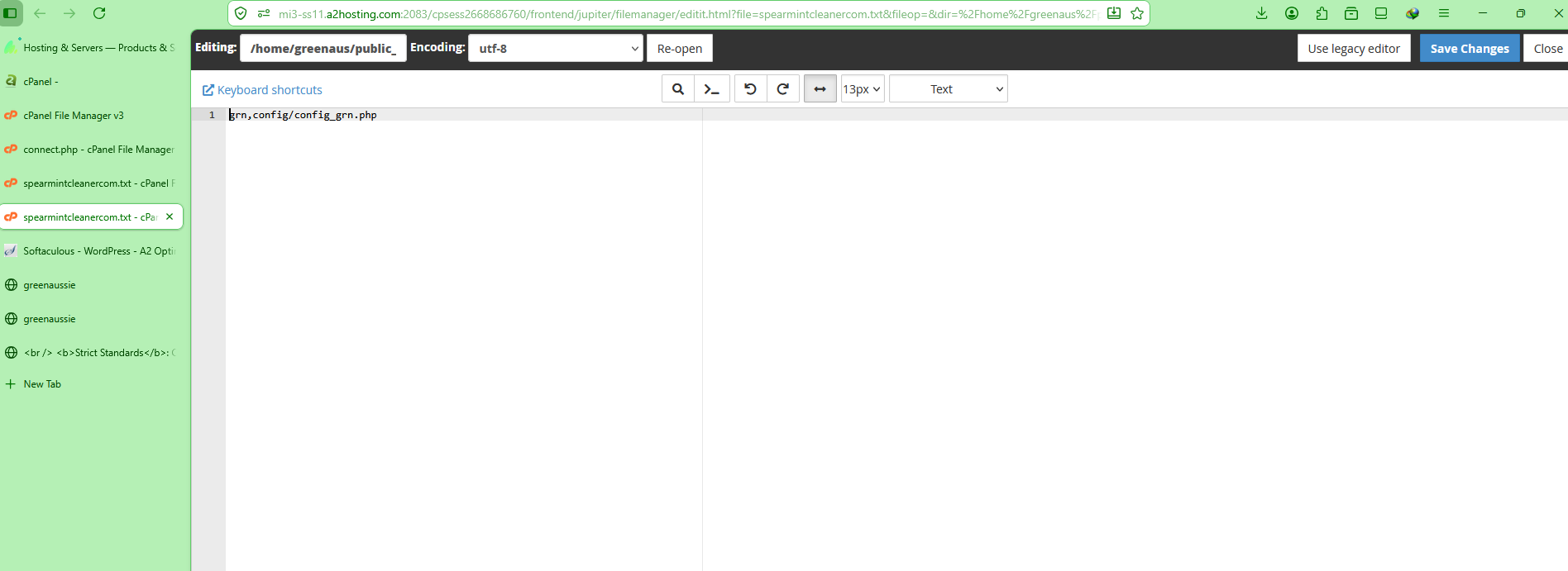The height and width of the screenshot is (571, 1568).
Task: Switch to the Softaculous WordPress tab
Action: click(98, 251)
